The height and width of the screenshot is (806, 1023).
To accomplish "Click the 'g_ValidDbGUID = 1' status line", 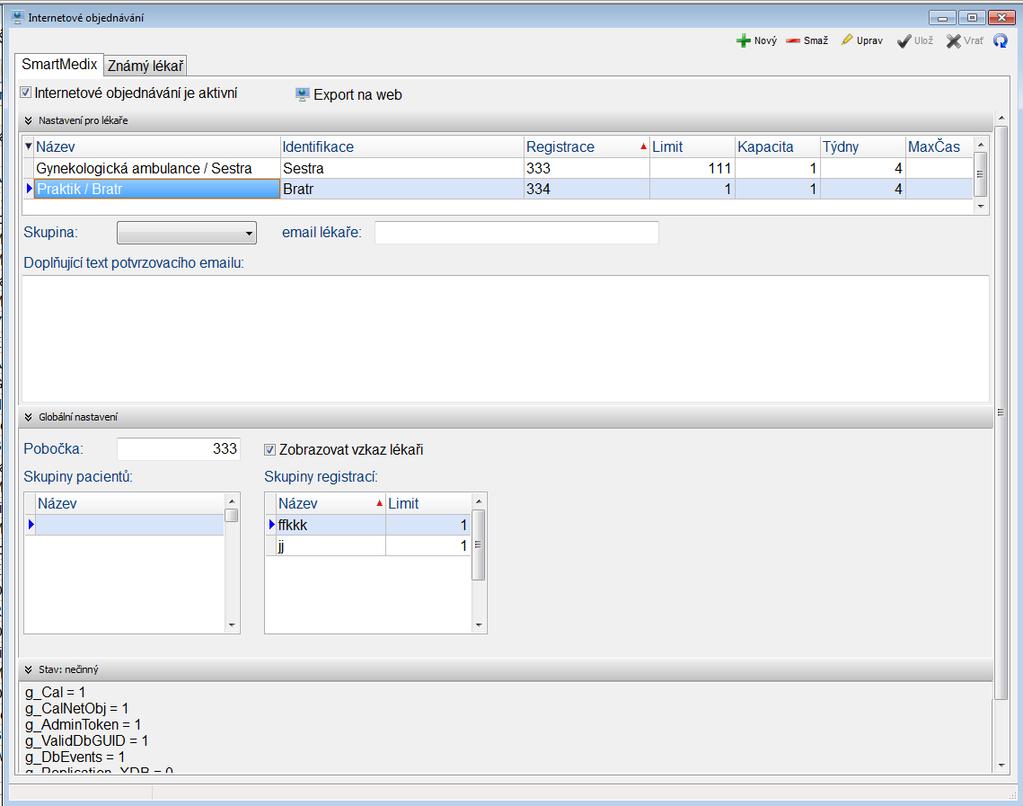I will tap(87, 741).
